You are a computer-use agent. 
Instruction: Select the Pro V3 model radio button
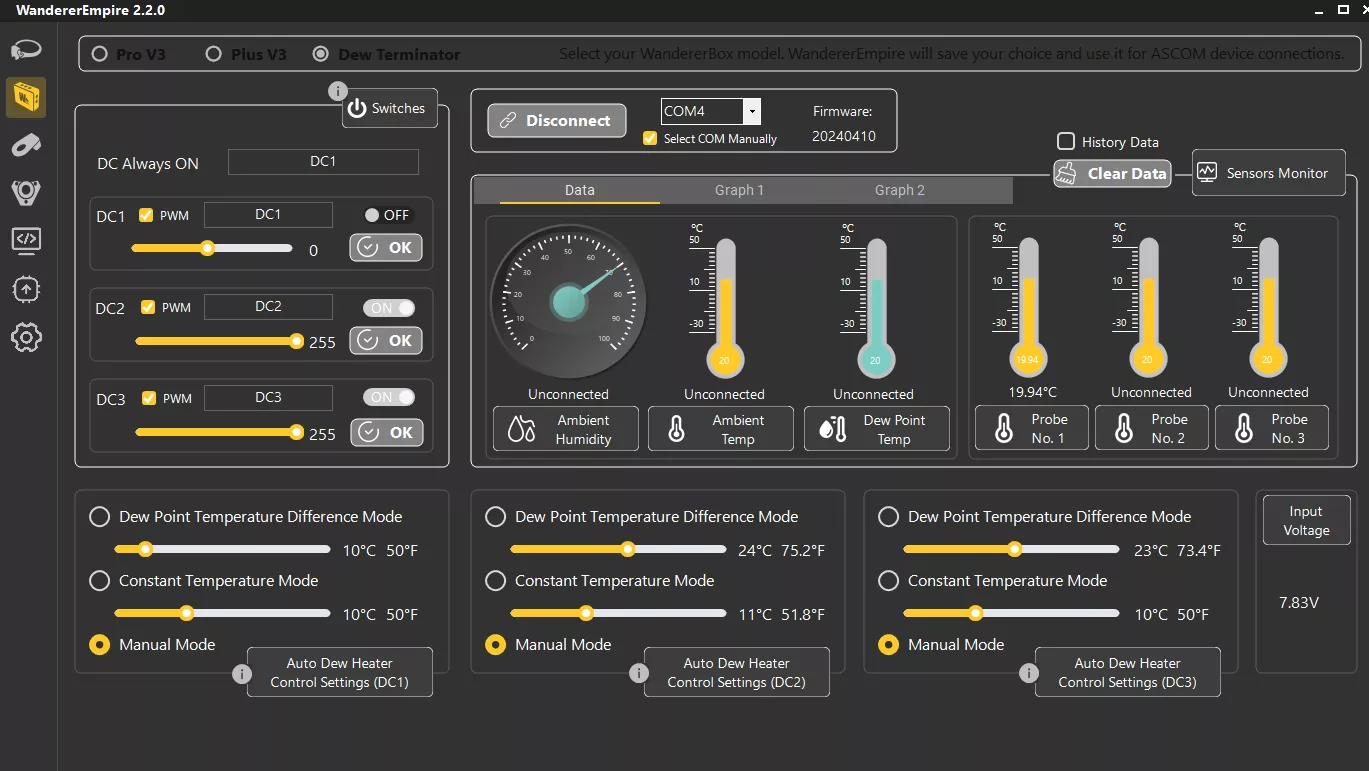coord(100,54)
